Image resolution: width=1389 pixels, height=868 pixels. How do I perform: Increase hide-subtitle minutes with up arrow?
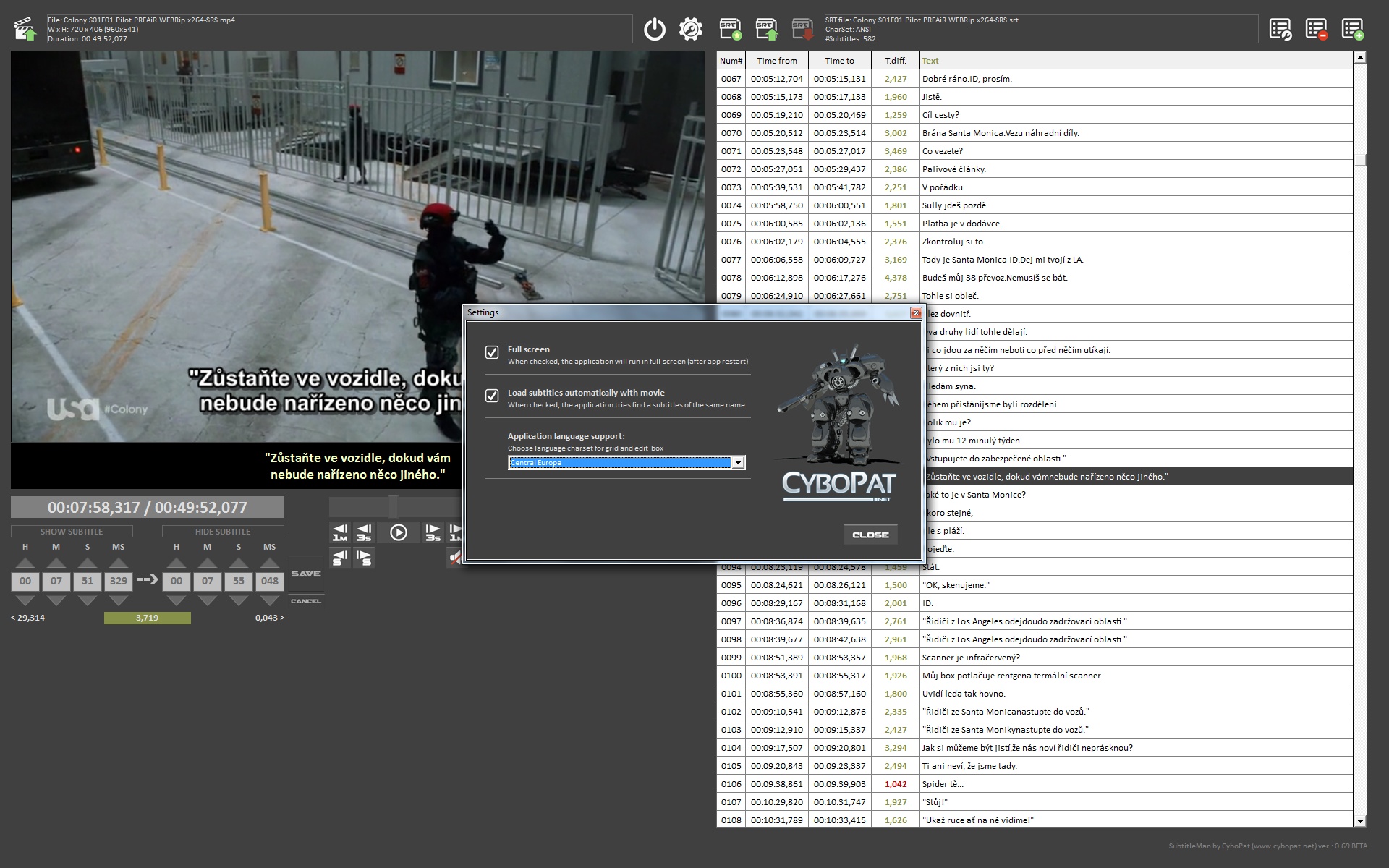click(x=208, y=563)
